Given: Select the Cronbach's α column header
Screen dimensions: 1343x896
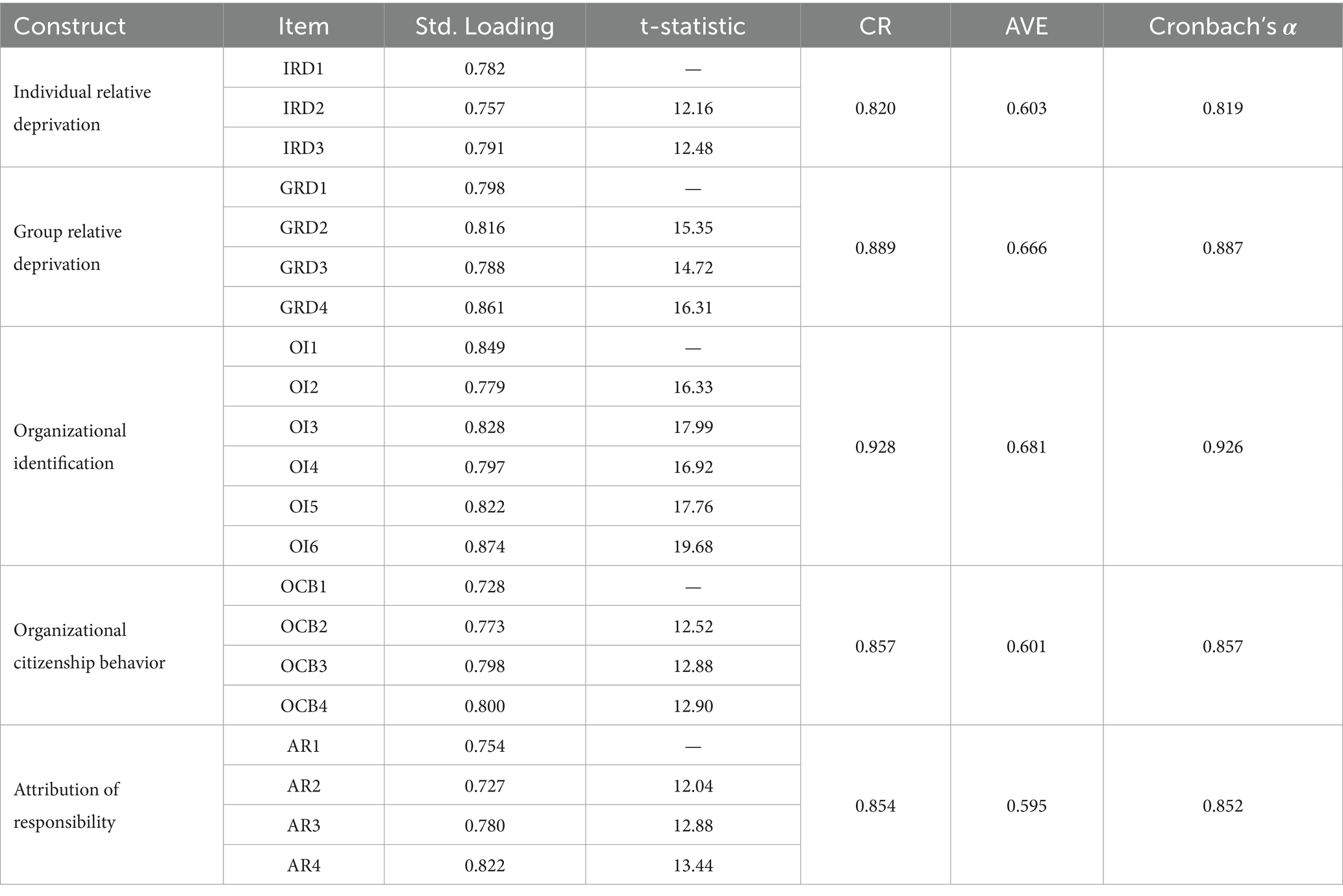Looking at the screenshot, I should (x=1222, y=27).
